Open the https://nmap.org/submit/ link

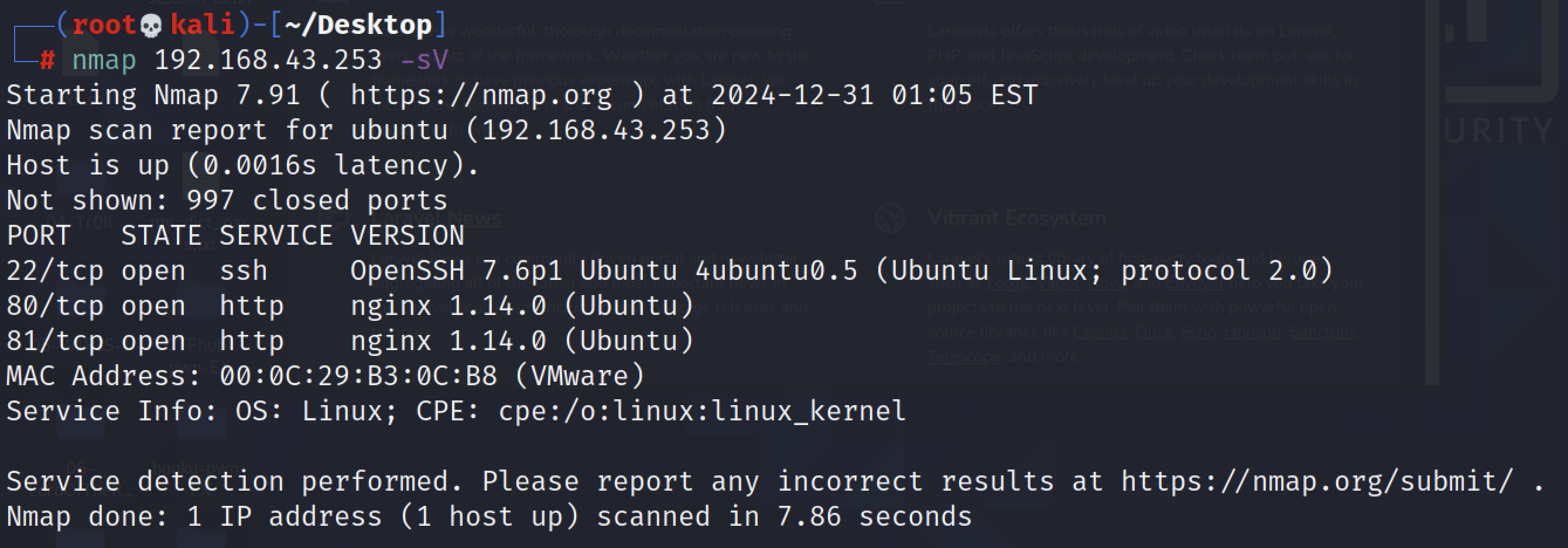pos(1317,482)
